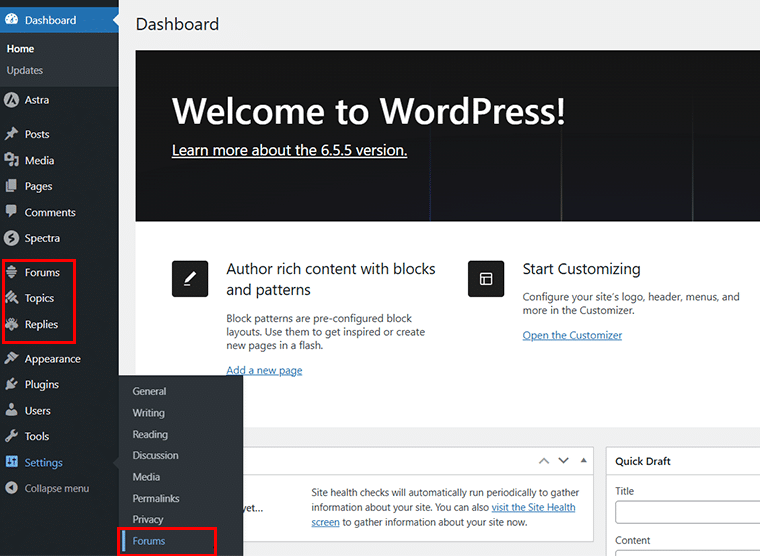Click the Spectra logo icon
760x556 pixels.
tap(12, 238)
